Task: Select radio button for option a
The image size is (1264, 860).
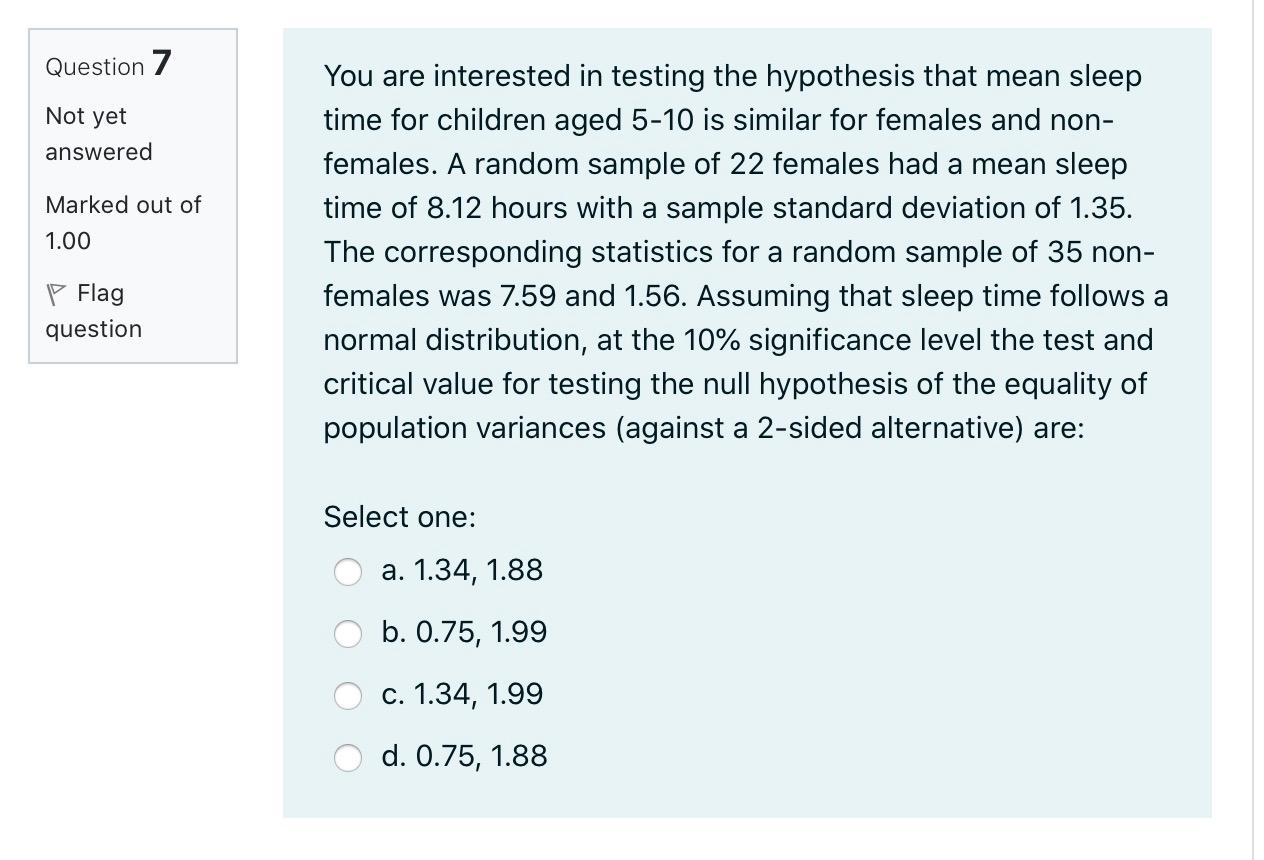Action: [348, 571]
